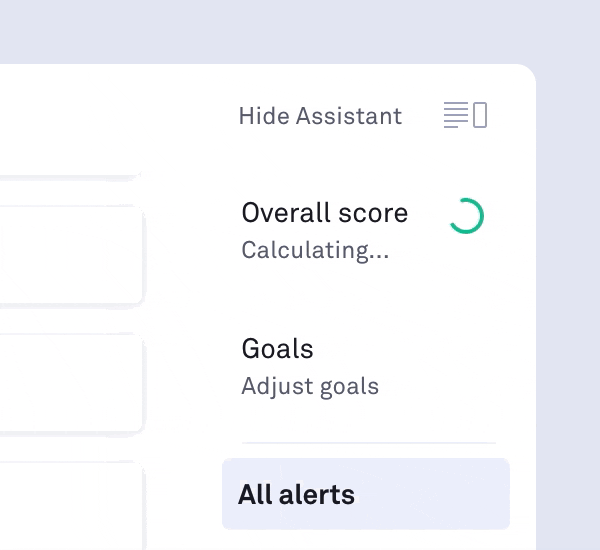Click the blank white area beside the Goals heading

(420, 350)
